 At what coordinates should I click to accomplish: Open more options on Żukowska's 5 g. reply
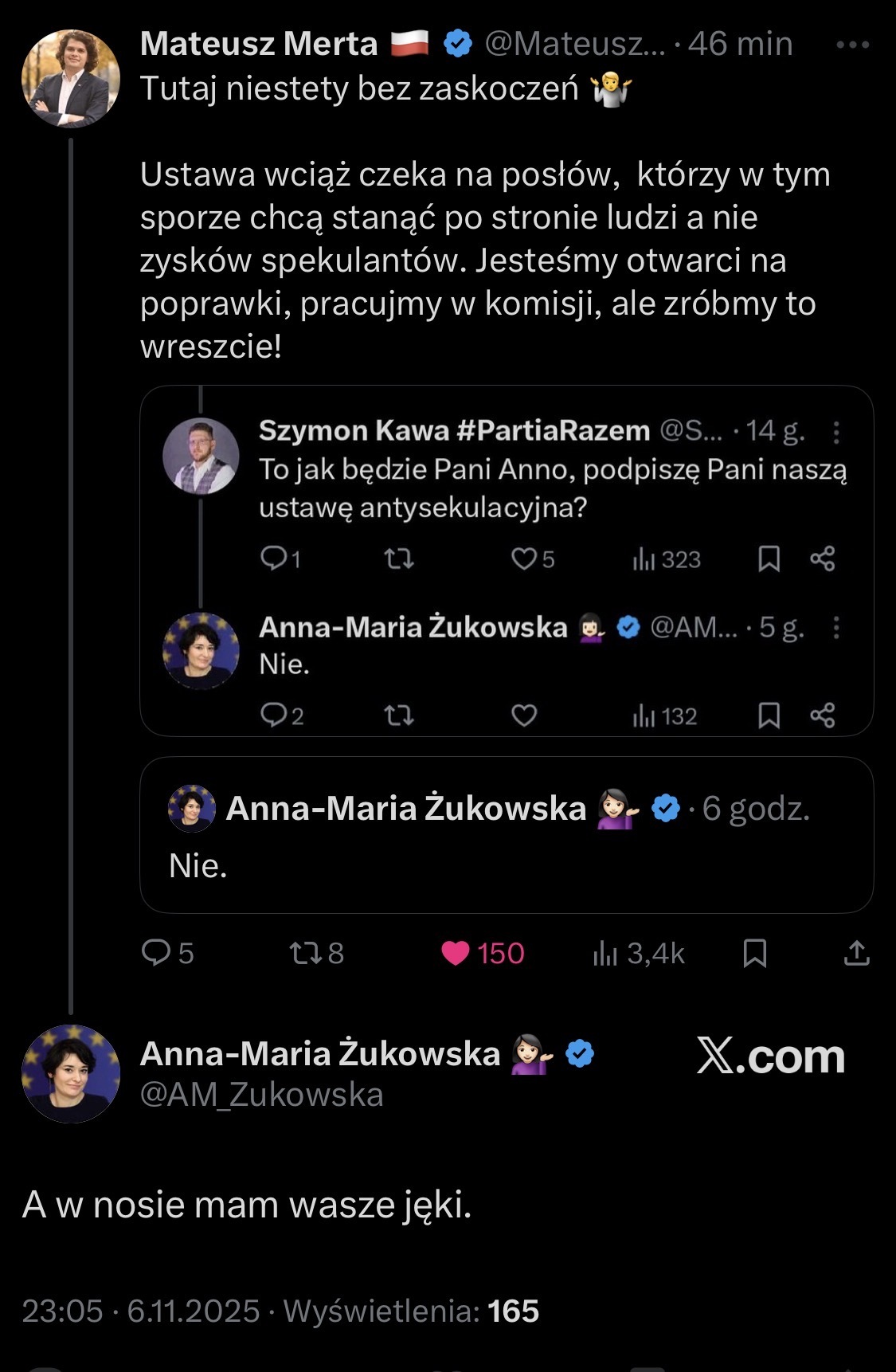point(835,628)
